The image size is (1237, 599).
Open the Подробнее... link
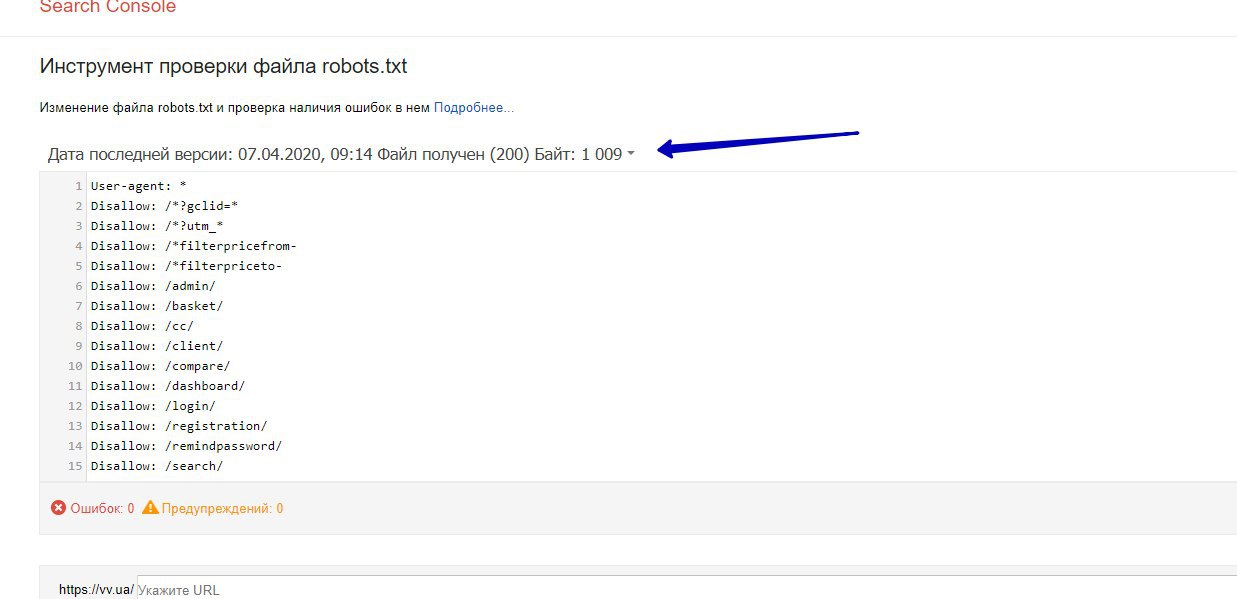(x=474, y=107)
